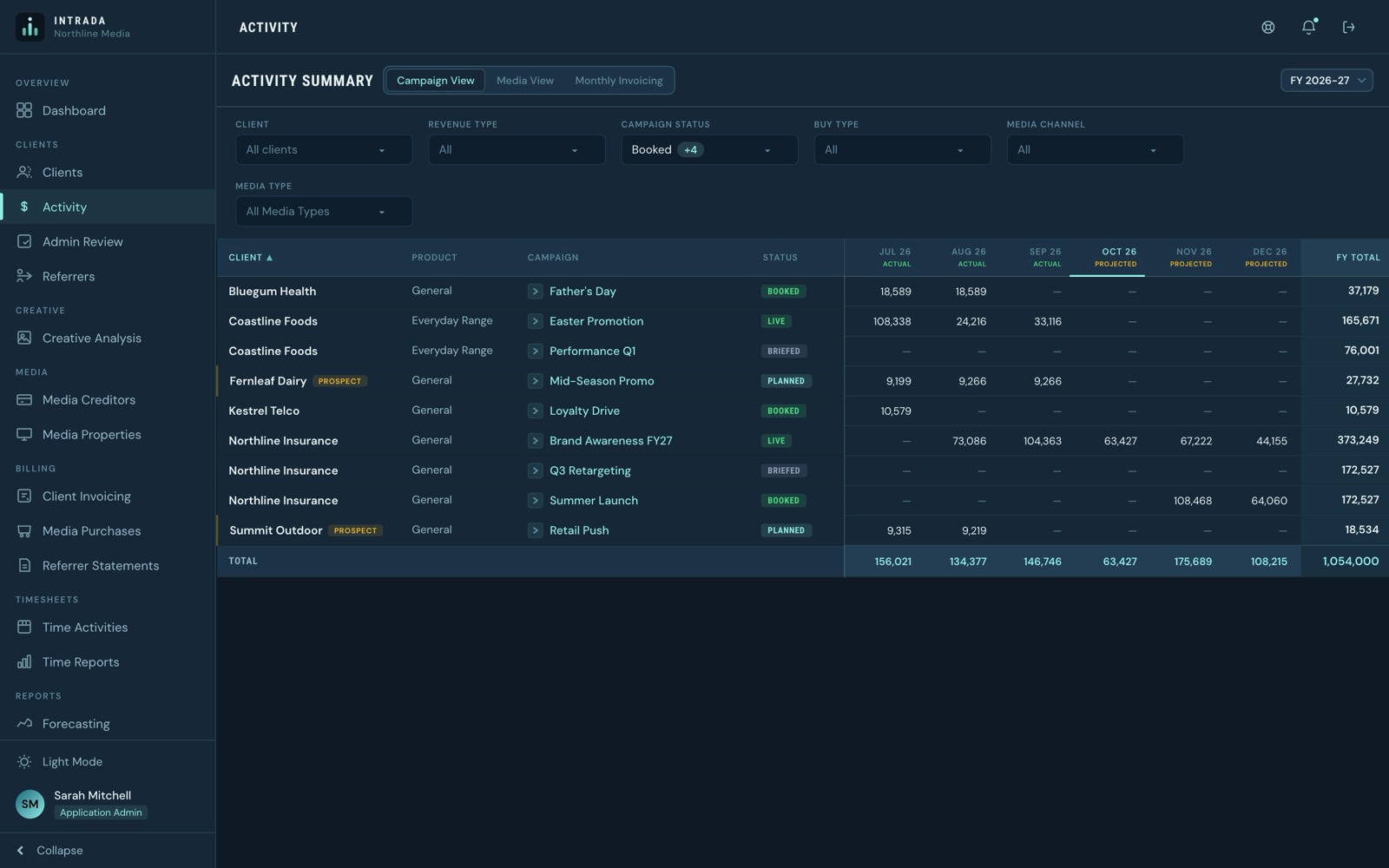
Task: Open the help lifebuoy icon
Action: click(1268, 27)
